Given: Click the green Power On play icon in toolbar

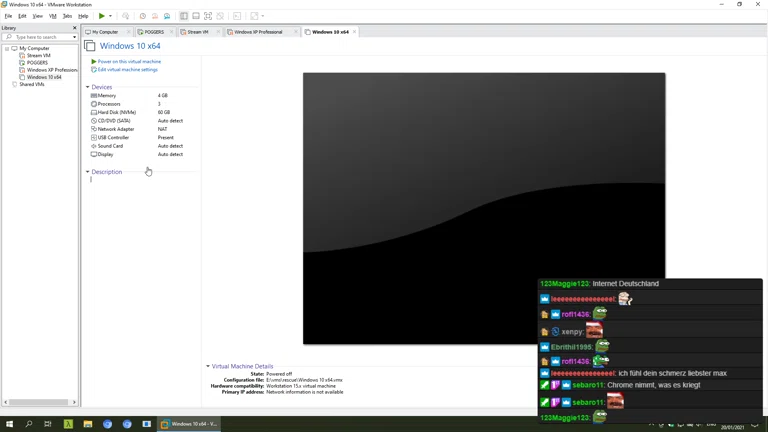Looking at the screenshot, I should point(101,16).
